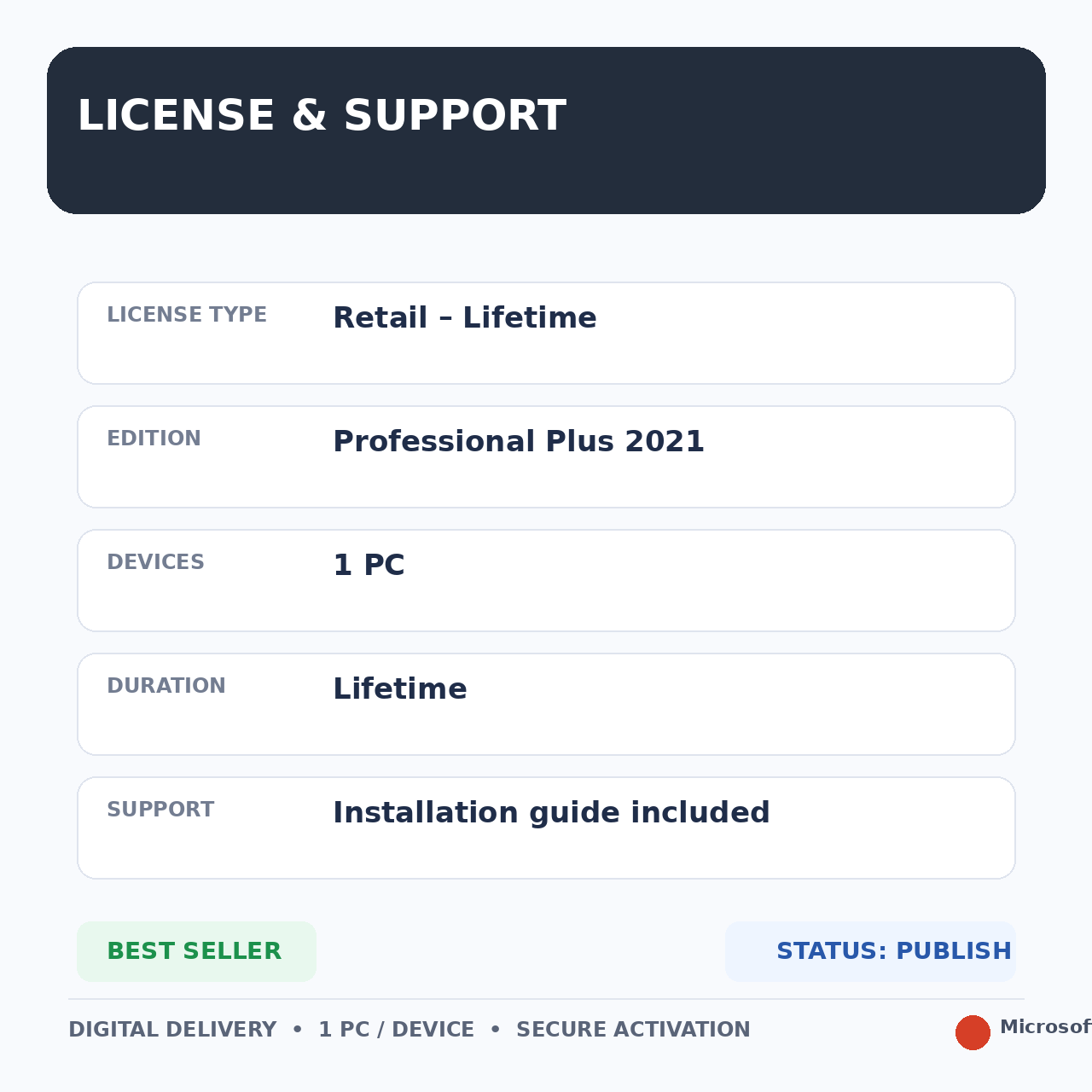Click Installation guide included text
This screenshot has height=1092, width=1092.
551,813
